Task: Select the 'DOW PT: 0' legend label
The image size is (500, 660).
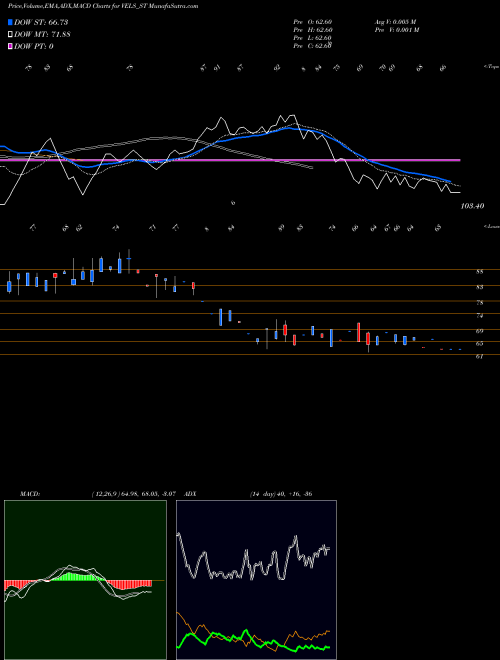Action: tap(34, 46)
